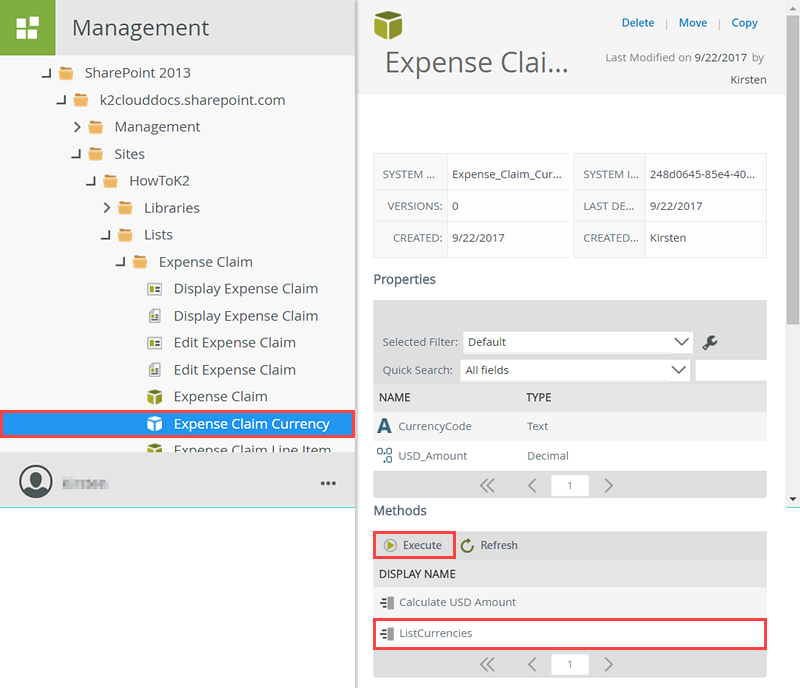Go to first page of Methods list
Image resolution: width=800 pixels, height=688 pixels.
[487, 664]
